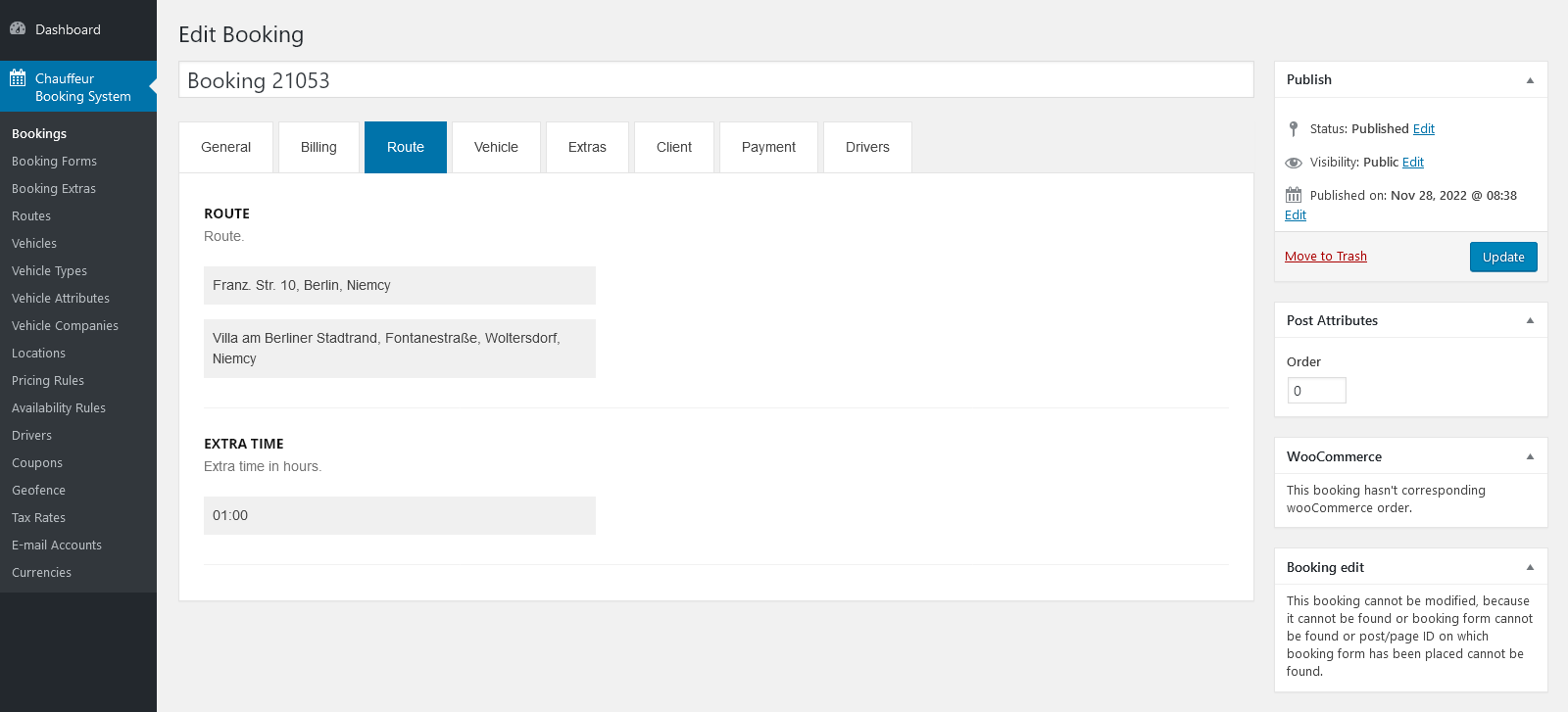Click the Dashboard gauge icon
The width and height of the screenshot is (1568, 712).
coord(18,28)
